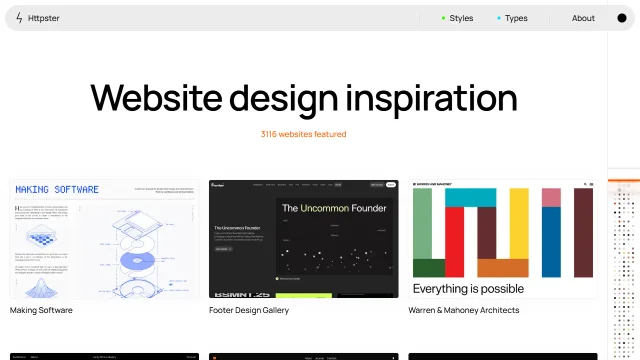
Task: Go to the About page
Action: coord(583,18)
